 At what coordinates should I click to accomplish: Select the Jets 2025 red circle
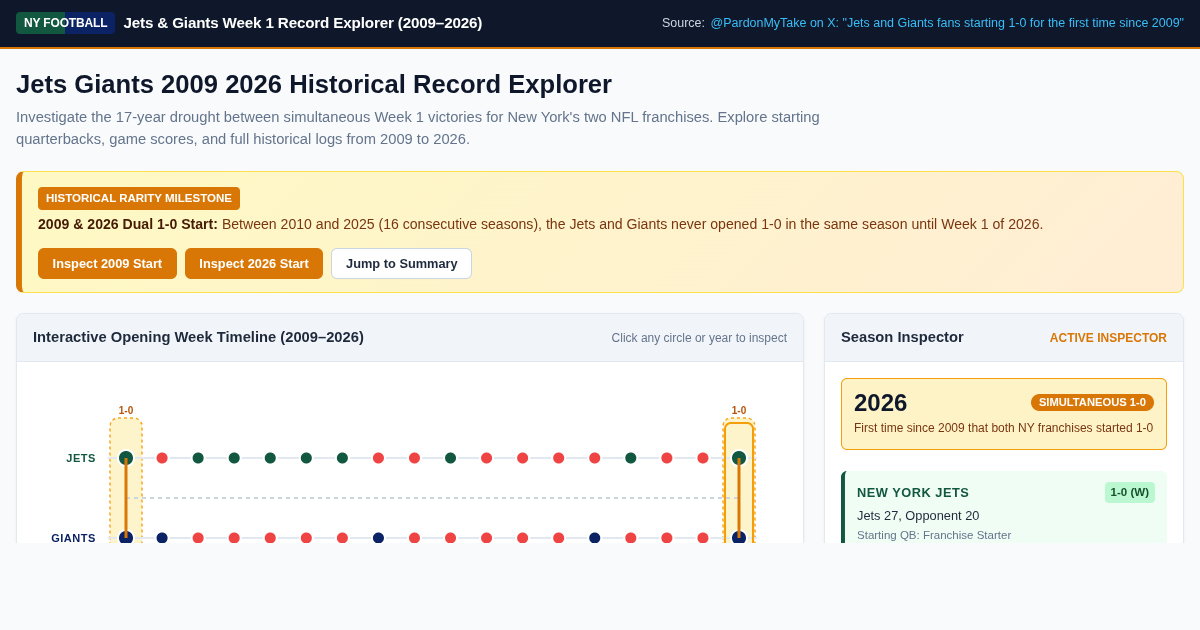point(702,458)
